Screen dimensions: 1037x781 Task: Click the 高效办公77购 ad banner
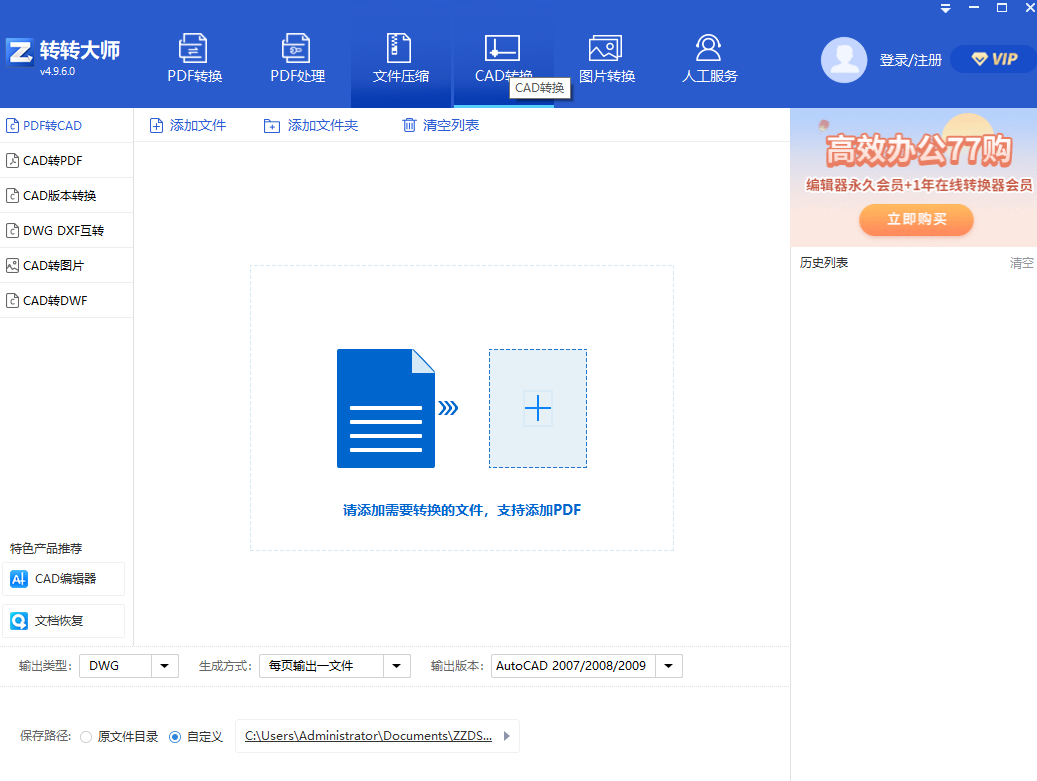[913, 177]
